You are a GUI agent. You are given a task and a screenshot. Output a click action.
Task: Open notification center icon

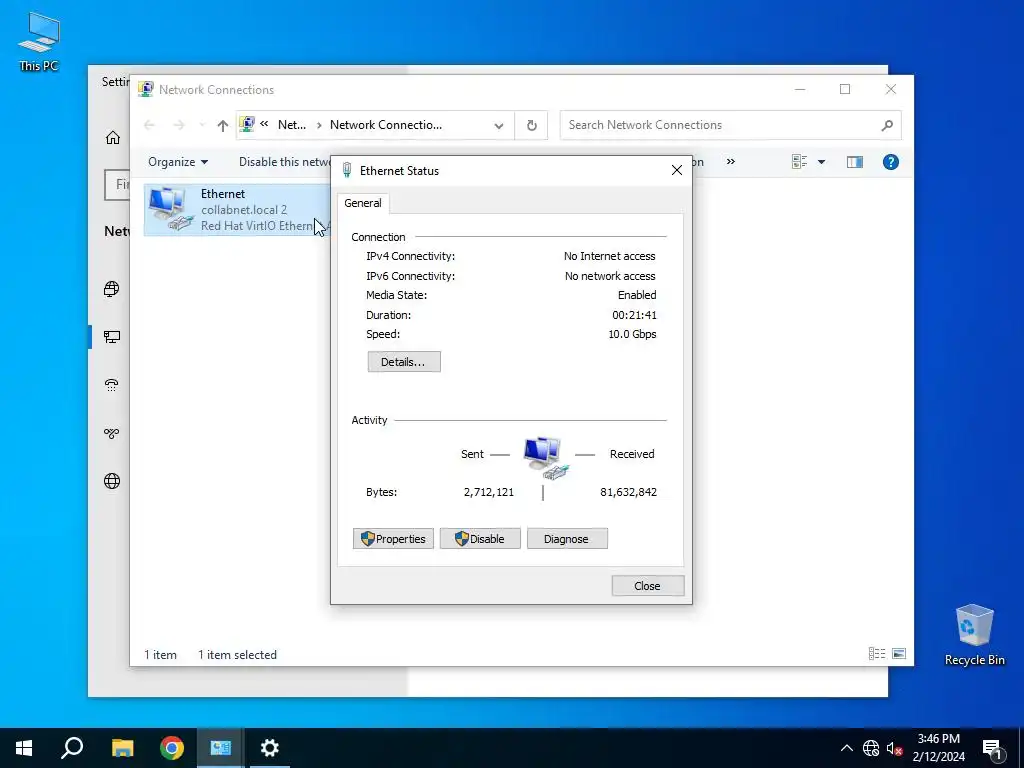(x=992, y=749)
